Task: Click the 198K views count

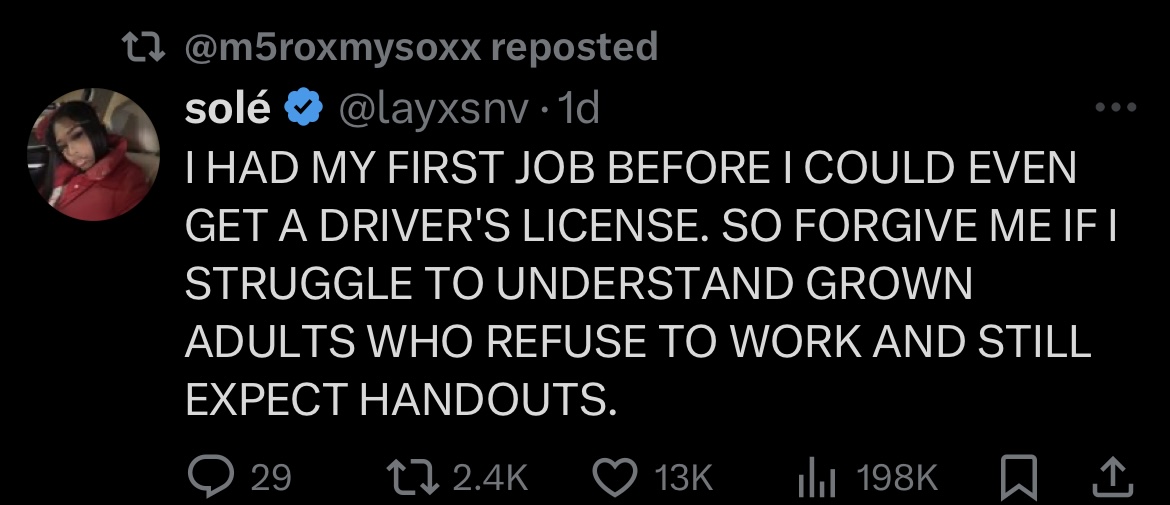Action: tap(897, 477)
